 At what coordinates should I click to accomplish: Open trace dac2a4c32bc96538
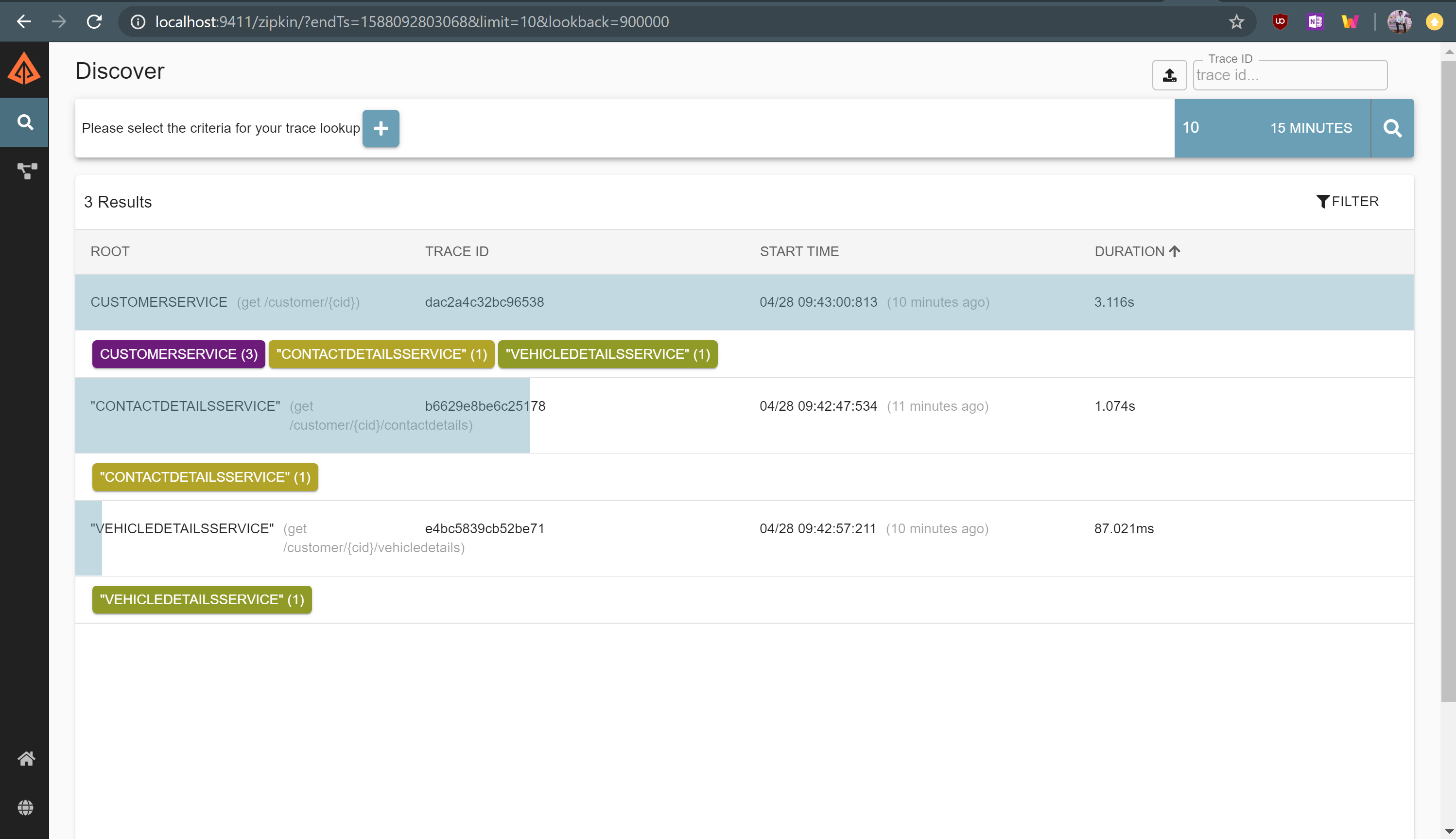click(x=485, y=302)
